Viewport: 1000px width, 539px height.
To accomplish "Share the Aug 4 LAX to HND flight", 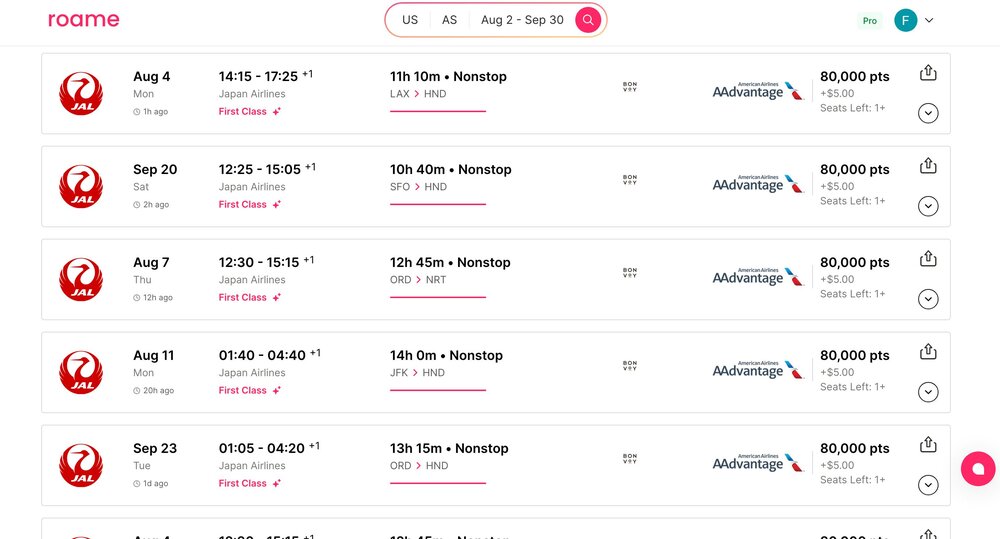I will (928, 73).
